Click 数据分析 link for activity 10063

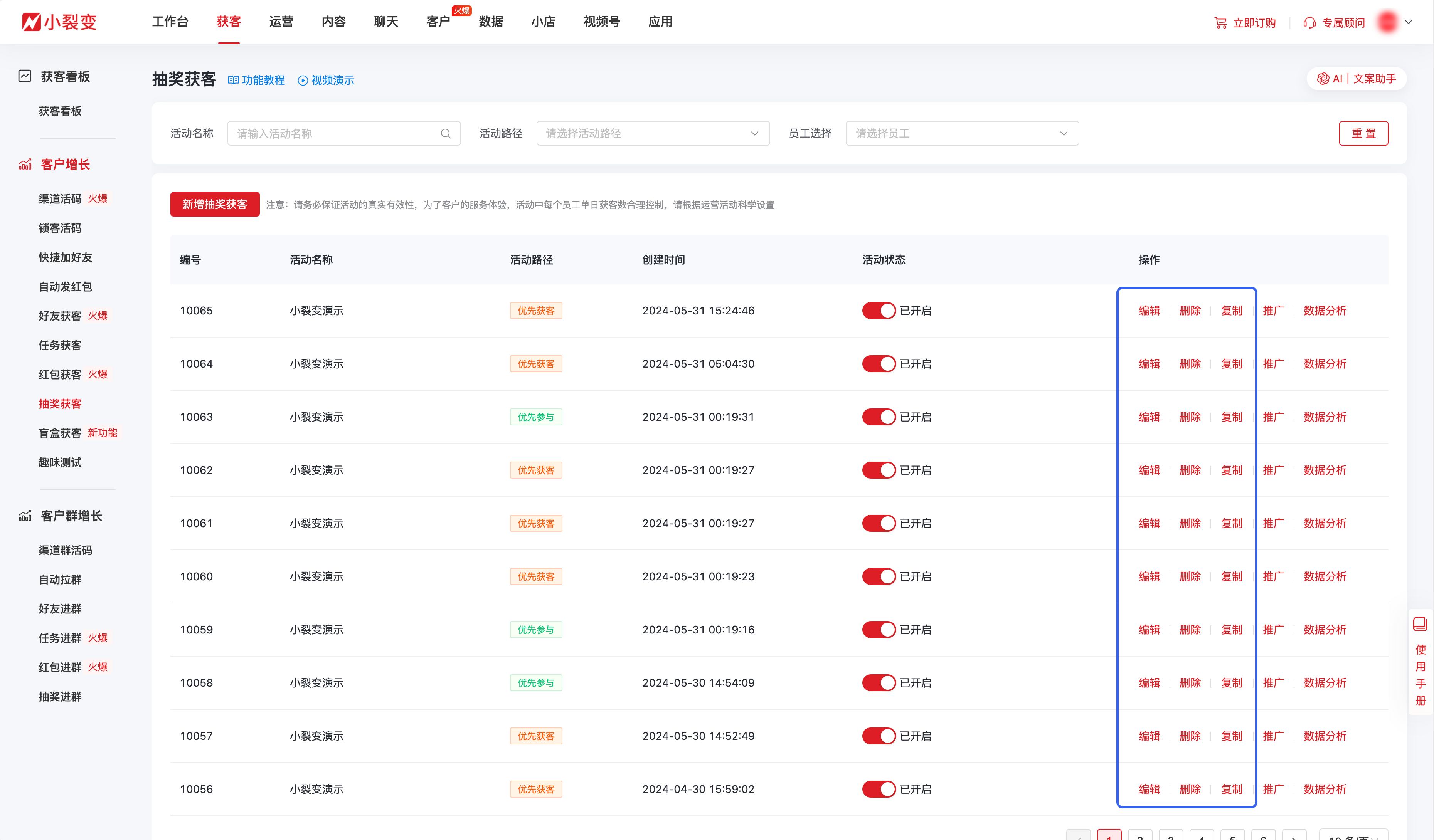pyautogui.click(x=1325, y=417)
